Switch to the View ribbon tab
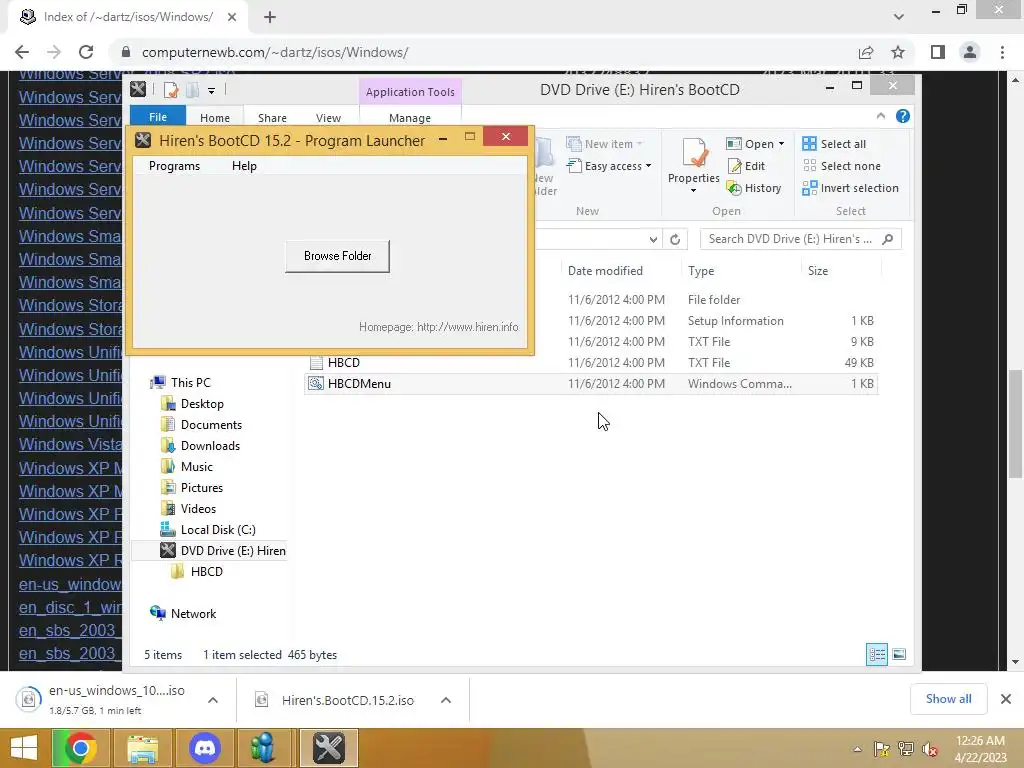Image resolution: width=1024 pixels, height=768 pixels. 328,118
